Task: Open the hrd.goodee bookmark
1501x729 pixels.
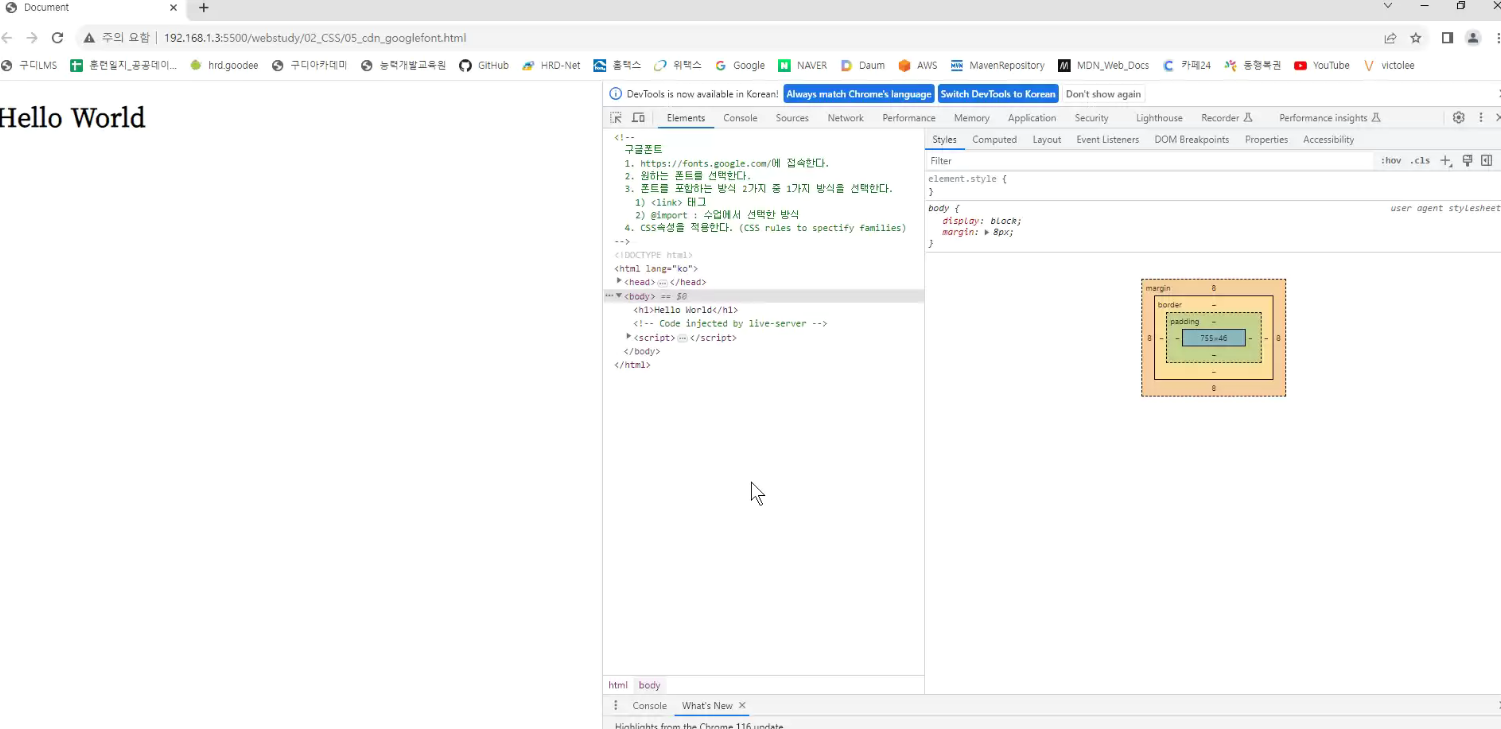Action: (224, 66)
